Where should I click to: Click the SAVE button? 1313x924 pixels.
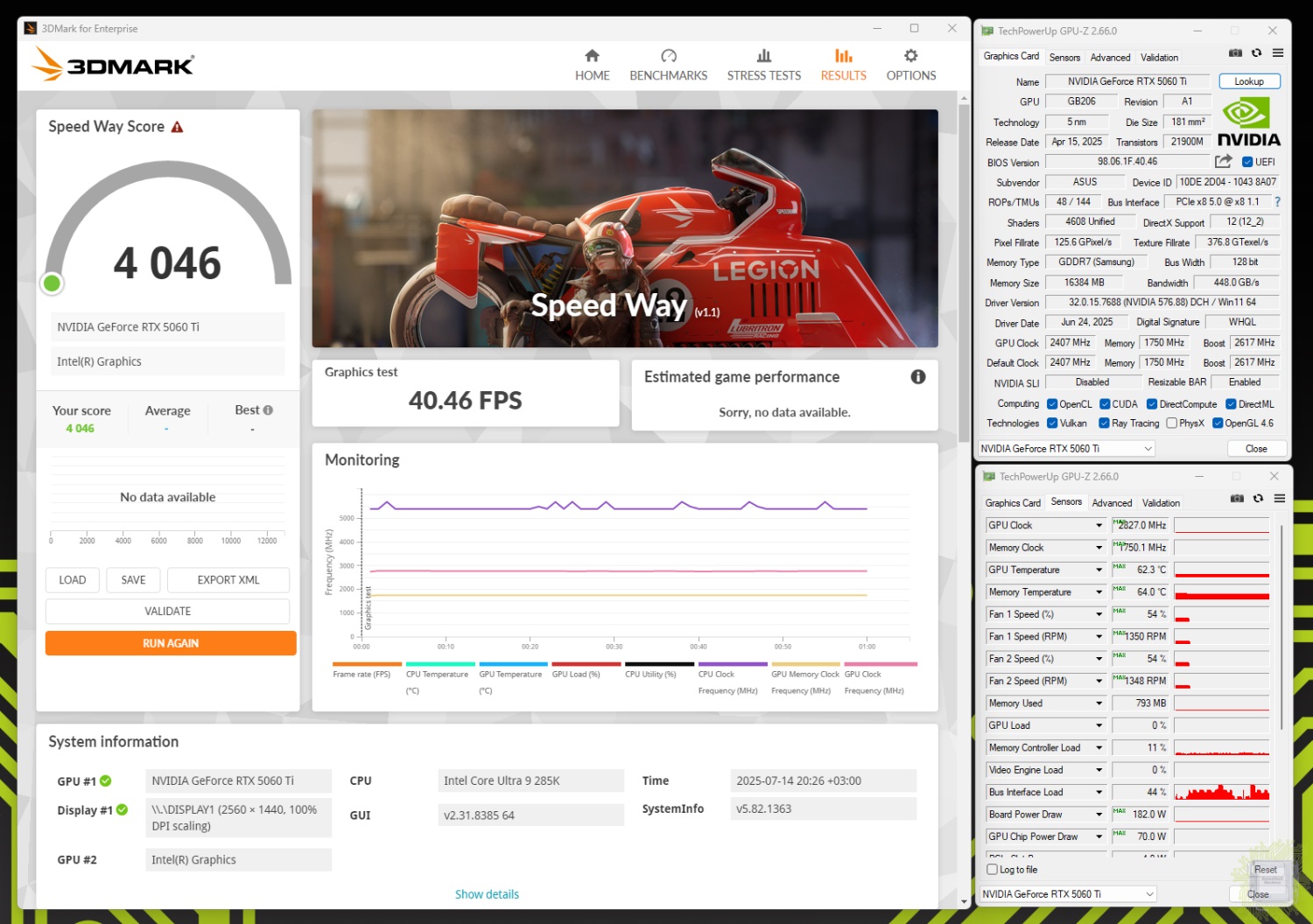pyautogui.click(x=133, y=580)
